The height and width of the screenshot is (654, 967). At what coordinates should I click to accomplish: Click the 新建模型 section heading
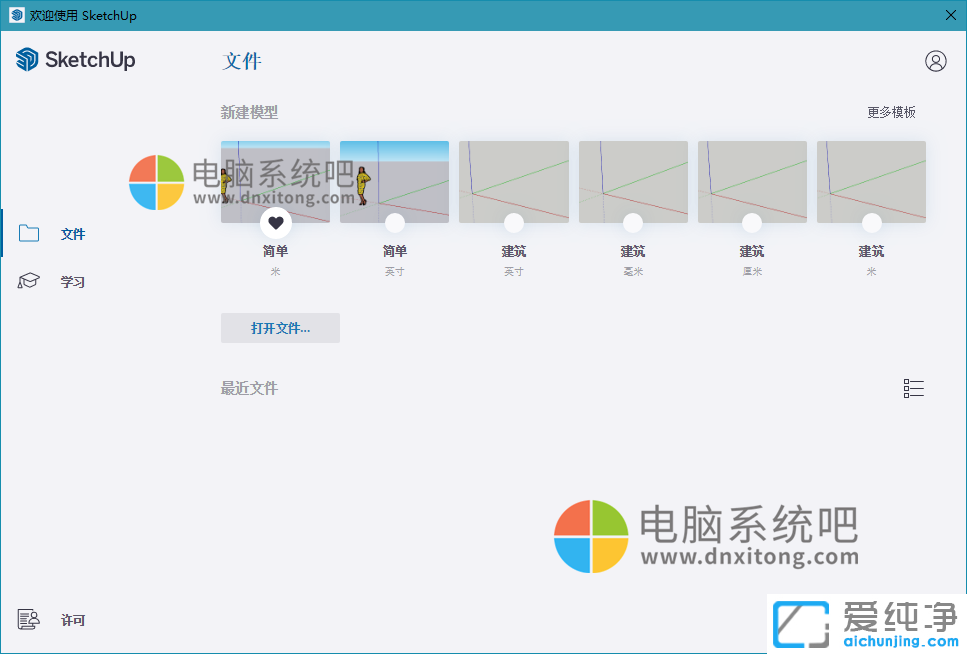pos(249,112)
